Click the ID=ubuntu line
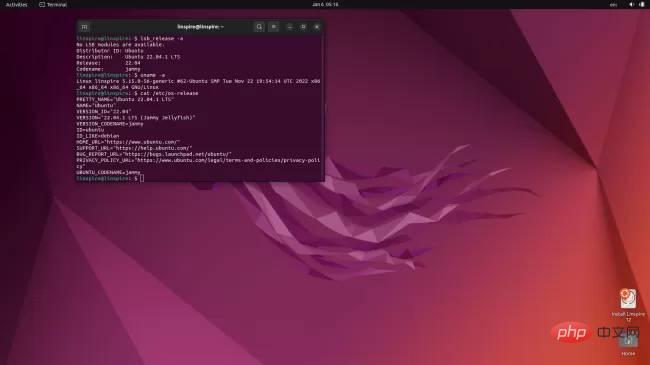This screenshot has width=650, height=365. 90,130
